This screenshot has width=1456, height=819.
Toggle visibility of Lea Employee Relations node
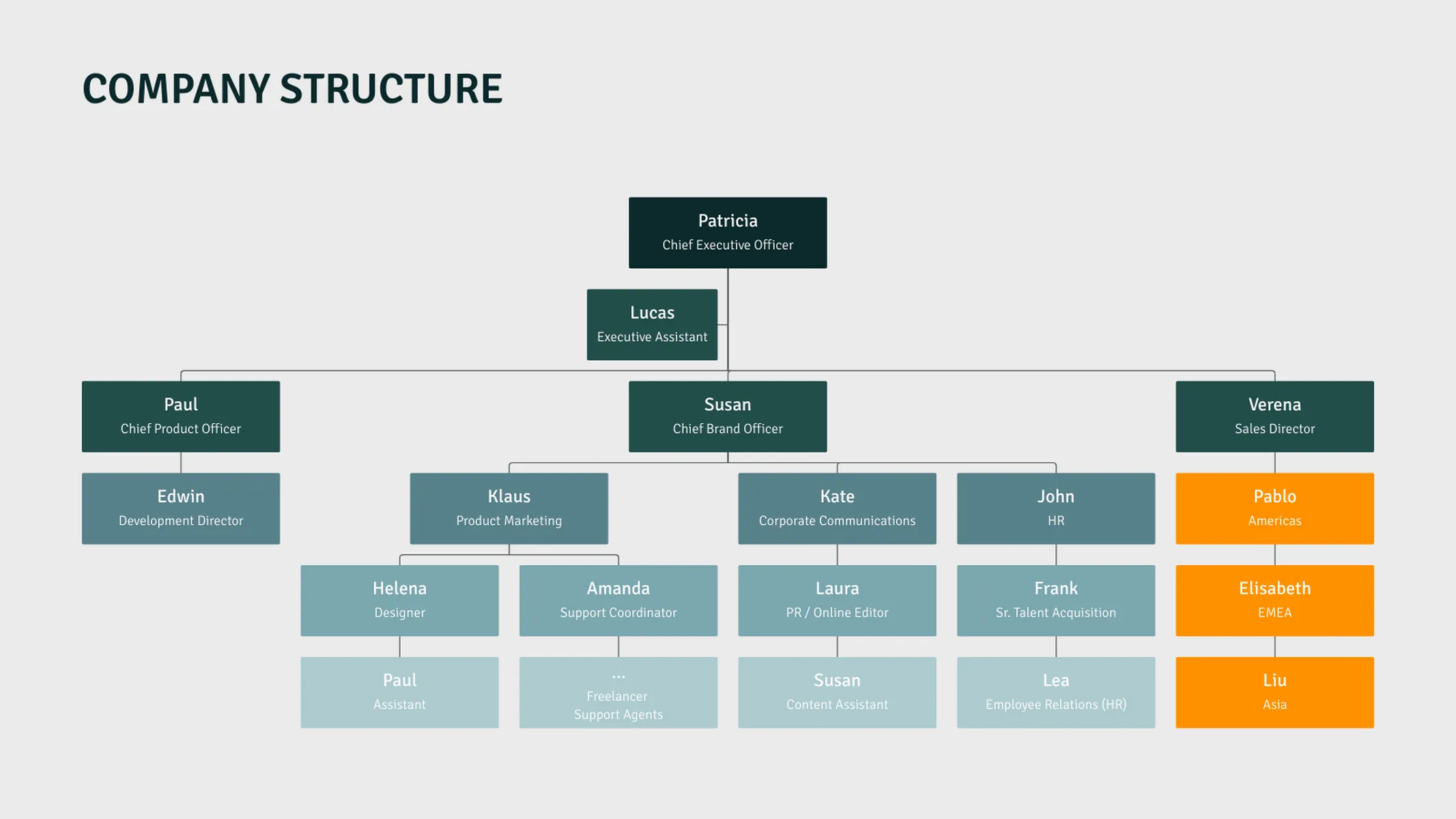tap(1055, 691)
